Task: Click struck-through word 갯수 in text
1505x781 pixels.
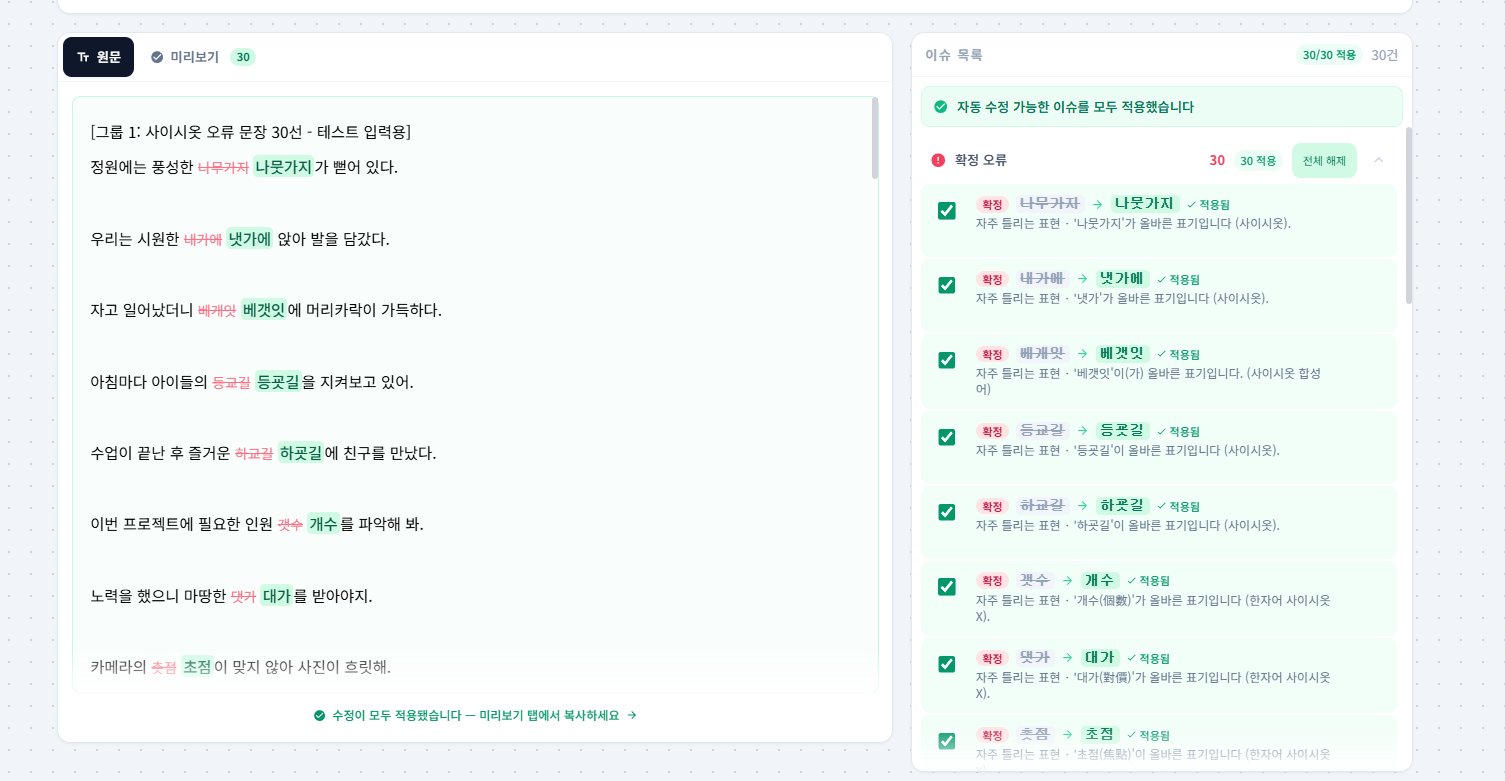Action: coord(290,525)
